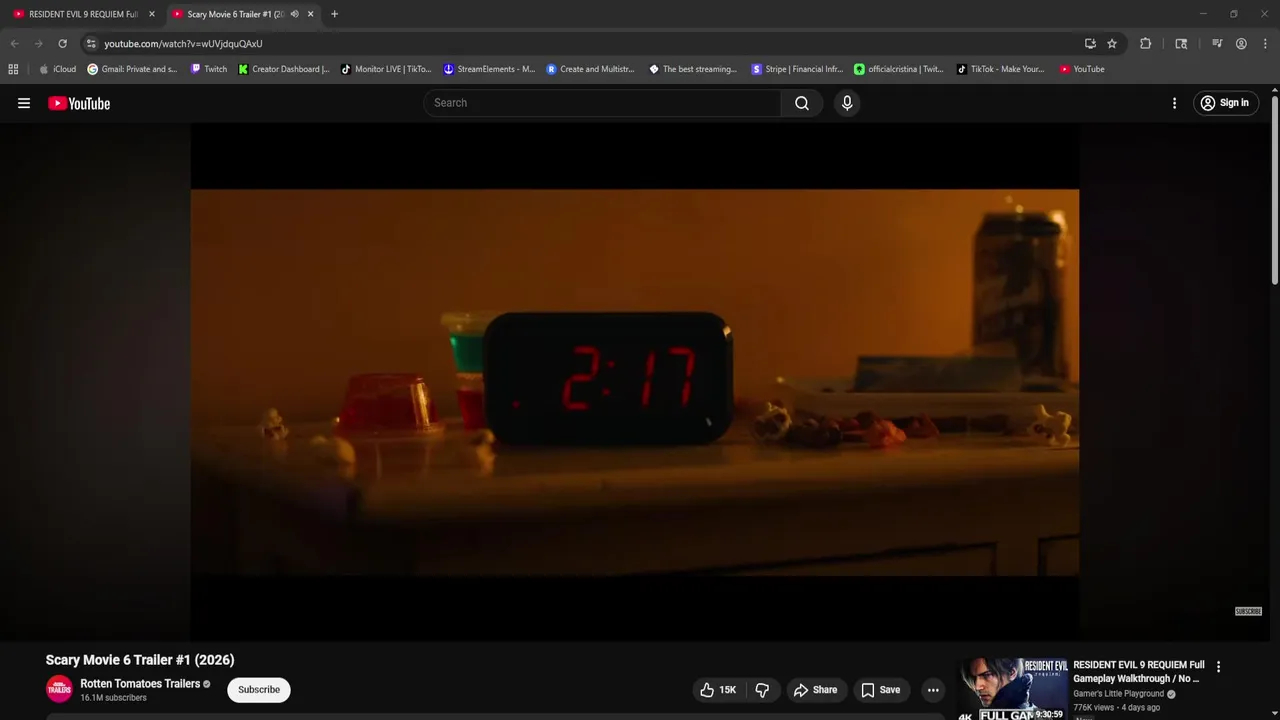The image size is (1280, 720).
Task: View site information icon in address bar
Action: point(91,44)
